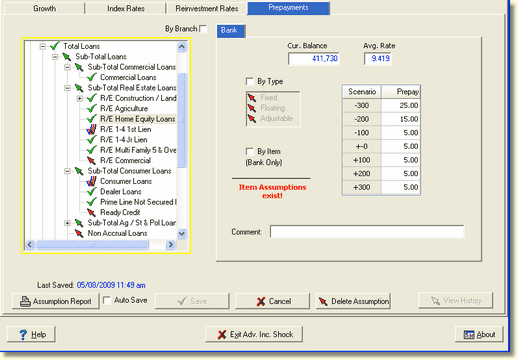Click checkmark icon beside R/E Multi Family
Screen dimensions: 518x360
pos(92,150)
